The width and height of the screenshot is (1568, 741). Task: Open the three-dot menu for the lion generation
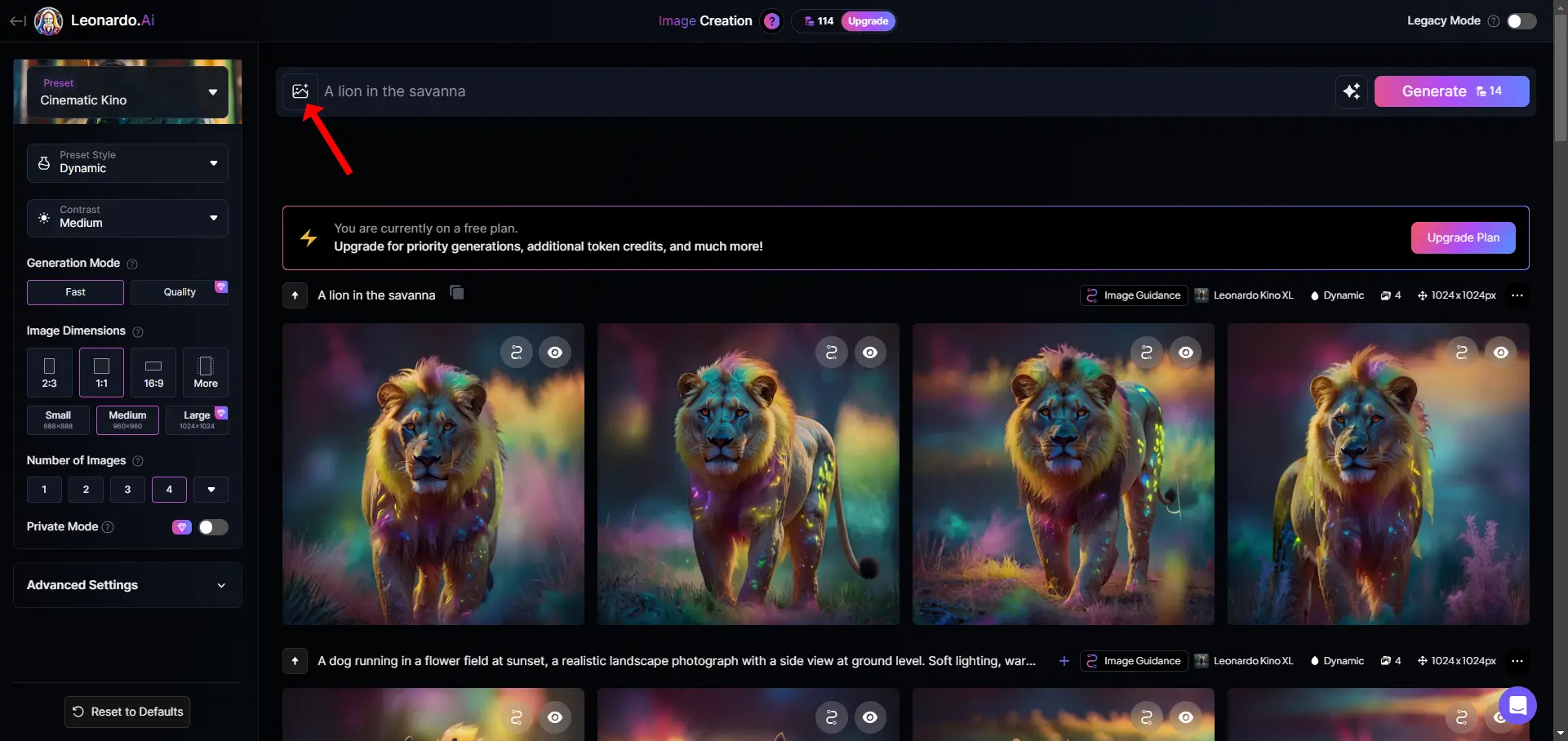(1517, 295)
